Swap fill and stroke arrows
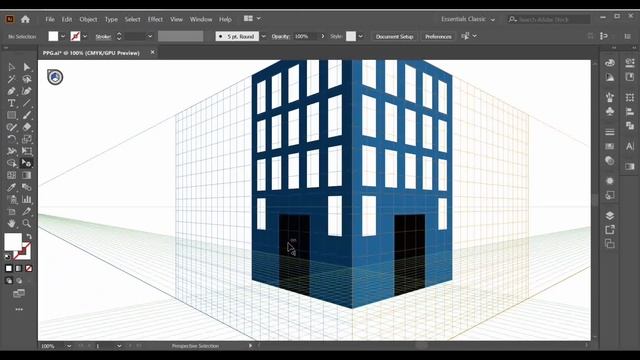Screen dimensions: 640x360 [x=29, y=236]
